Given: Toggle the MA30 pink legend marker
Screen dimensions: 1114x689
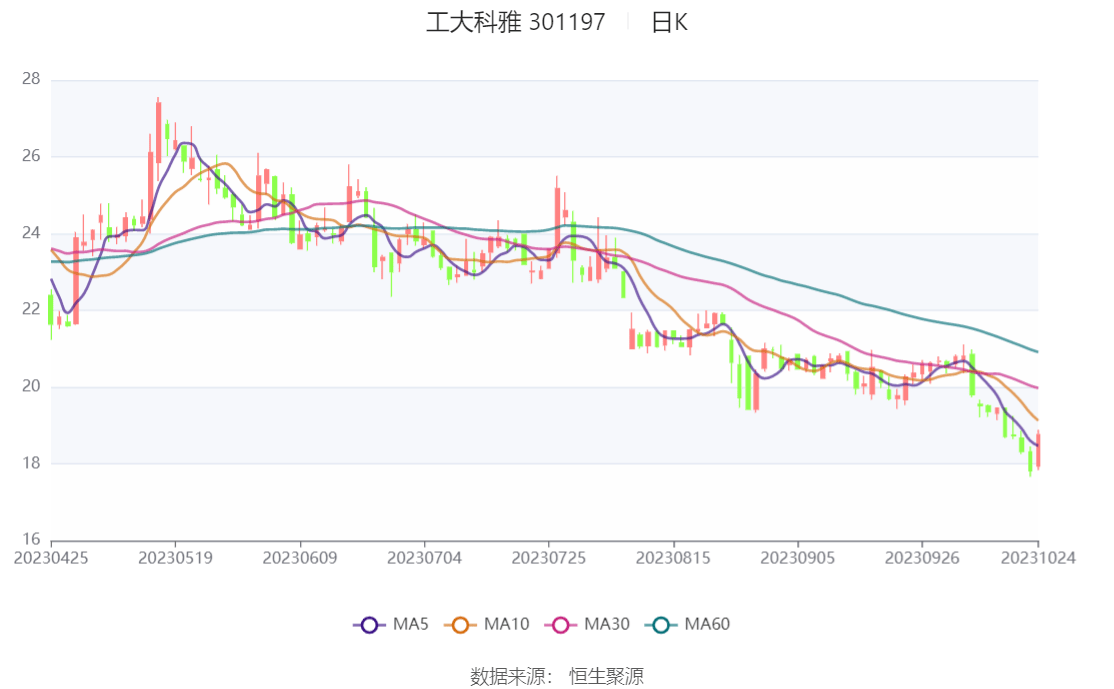Looking at the screenshot, I should (561, 625).
